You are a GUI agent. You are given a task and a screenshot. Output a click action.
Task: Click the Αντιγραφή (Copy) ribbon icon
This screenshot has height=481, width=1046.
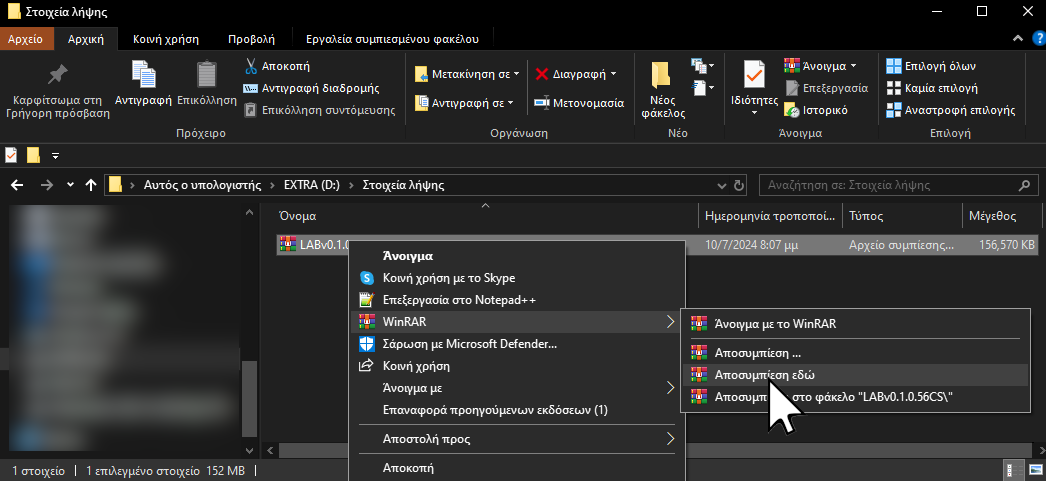tap(143, 77)
